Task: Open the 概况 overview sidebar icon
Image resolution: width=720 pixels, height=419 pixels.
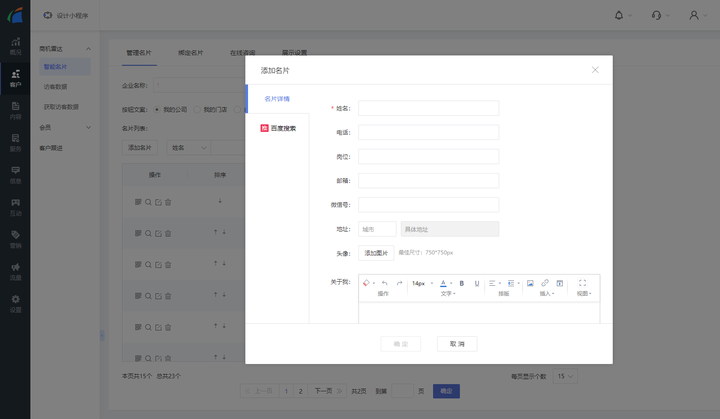Action: 15,46
